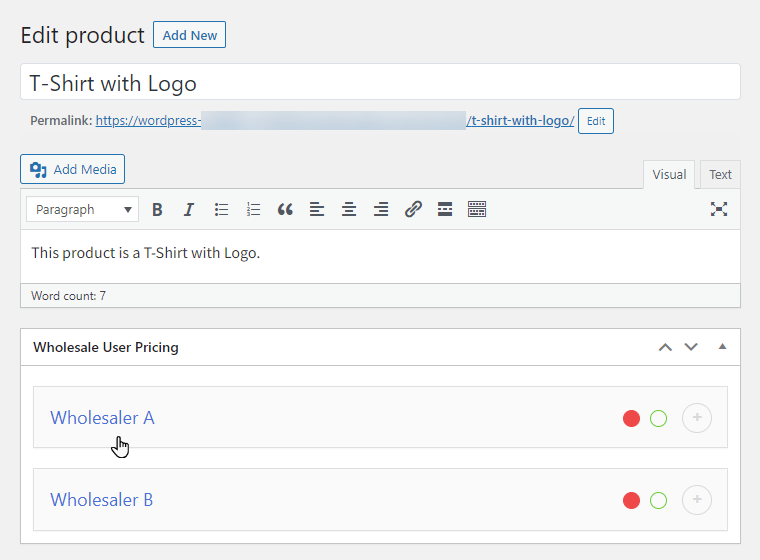This screenshot has width=760, height=560.
Task: Move Wholesale User Pricing panel down
Action: (690, 347)
